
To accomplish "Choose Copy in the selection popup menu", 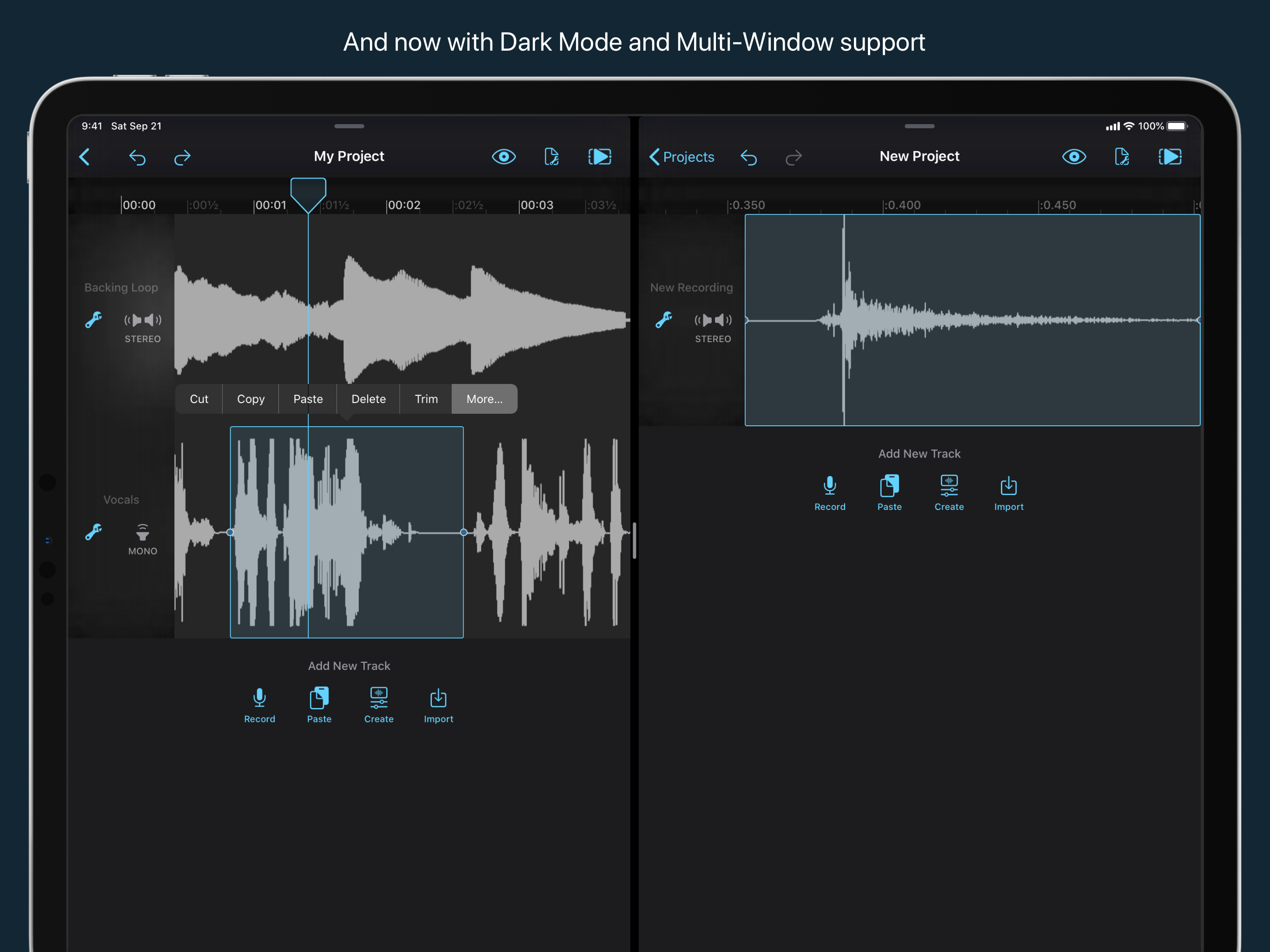I will (x=250, y=399).
